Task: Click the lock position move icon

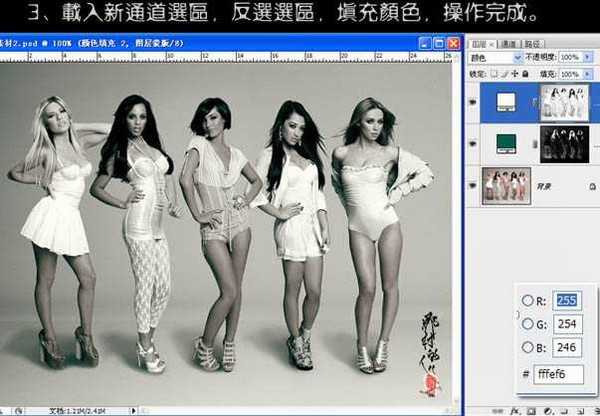Action: (514, 75)
